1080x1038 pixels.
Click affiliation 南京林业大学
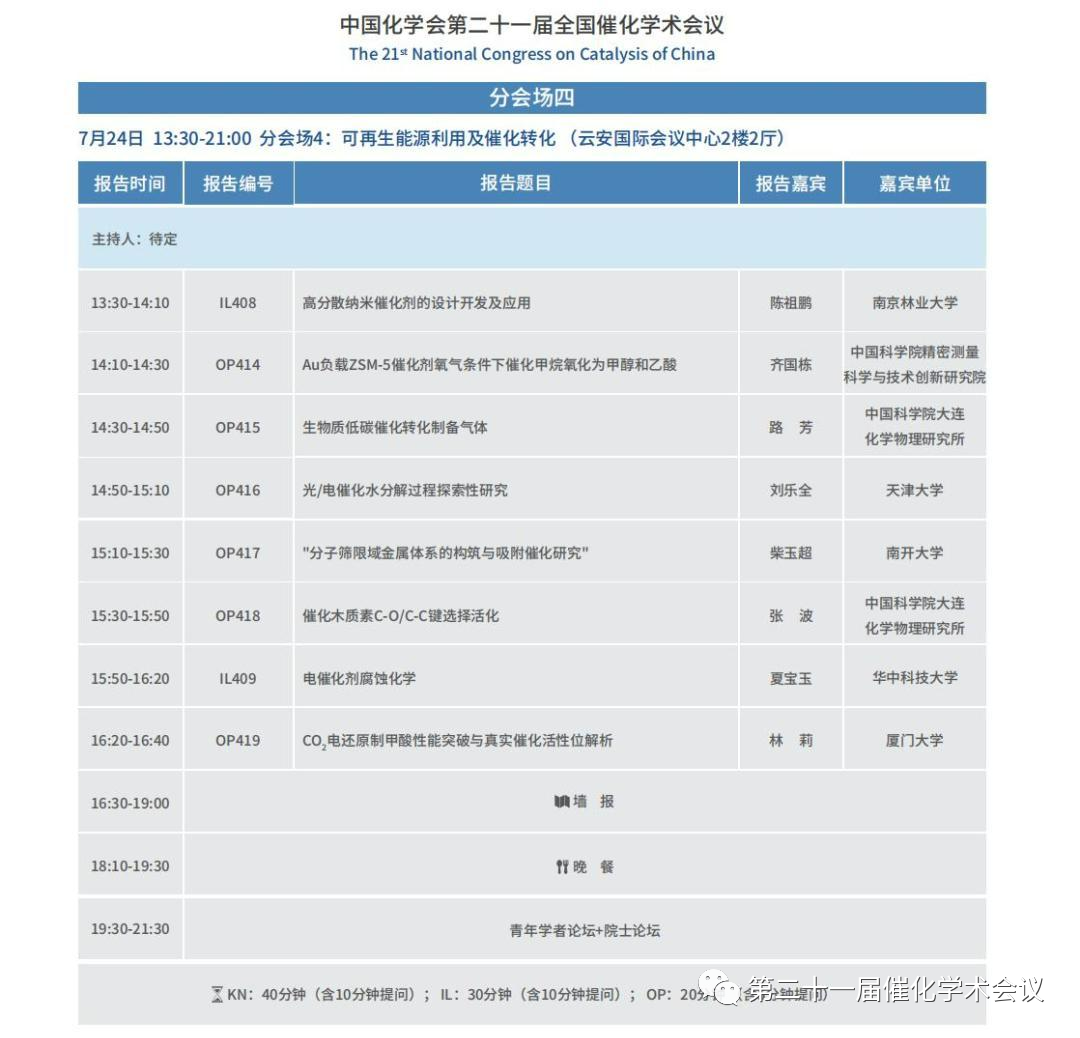pyautogui.click(x=915, y=303)
